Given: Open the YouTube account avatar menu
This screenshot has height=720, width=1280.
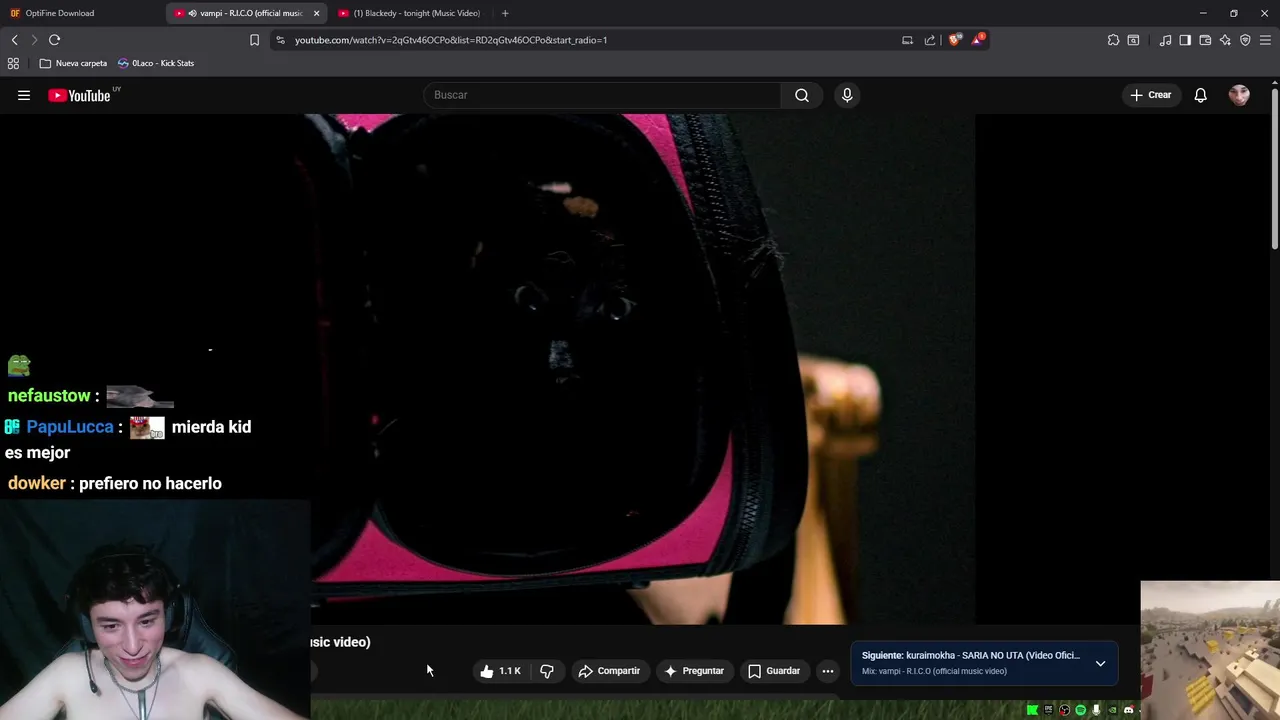Looking at the screenshot, I should [1239, 95].
